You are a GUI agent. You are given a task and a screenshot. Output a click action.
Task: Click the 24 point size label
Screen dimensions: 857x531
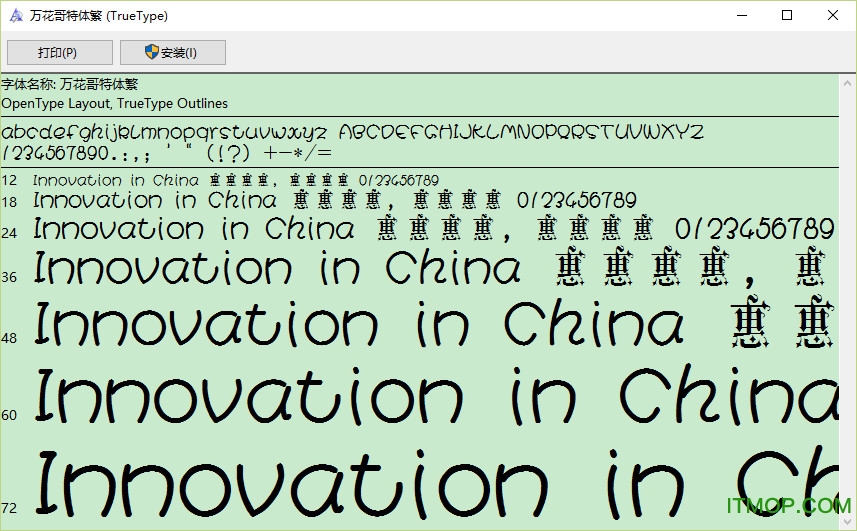tap(10, 233)
